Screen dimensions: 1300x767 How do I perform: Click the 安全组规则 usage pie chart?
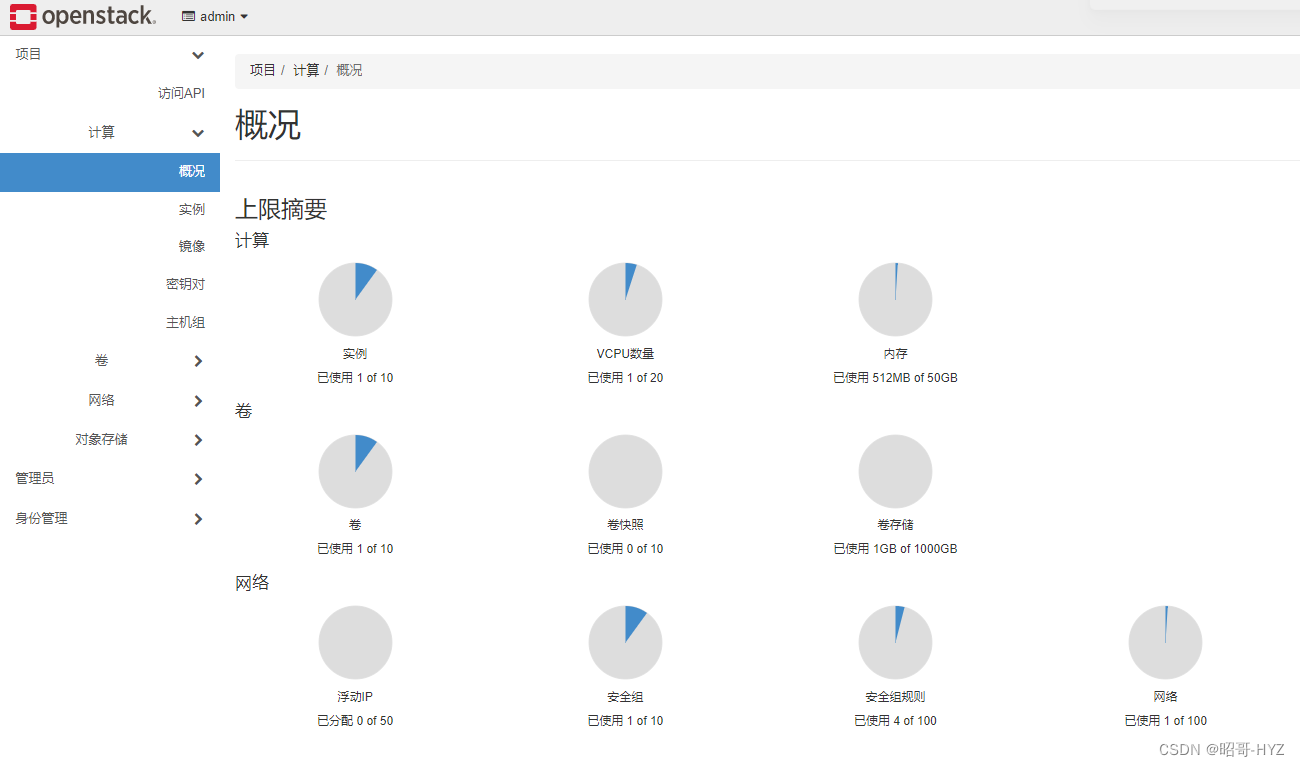tap(895, 642)
